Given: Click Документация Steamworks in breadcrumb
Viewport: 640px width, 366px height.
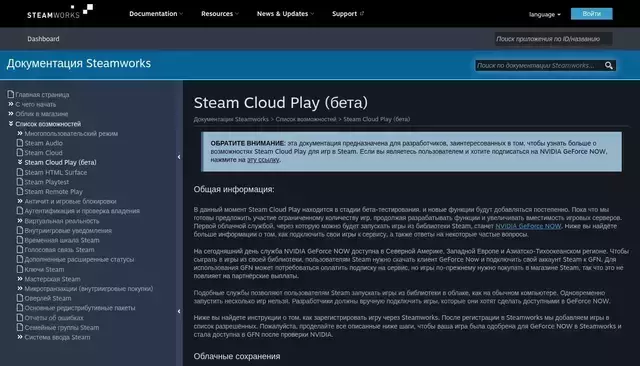Looking at the screenshot, I should (231, 119).
